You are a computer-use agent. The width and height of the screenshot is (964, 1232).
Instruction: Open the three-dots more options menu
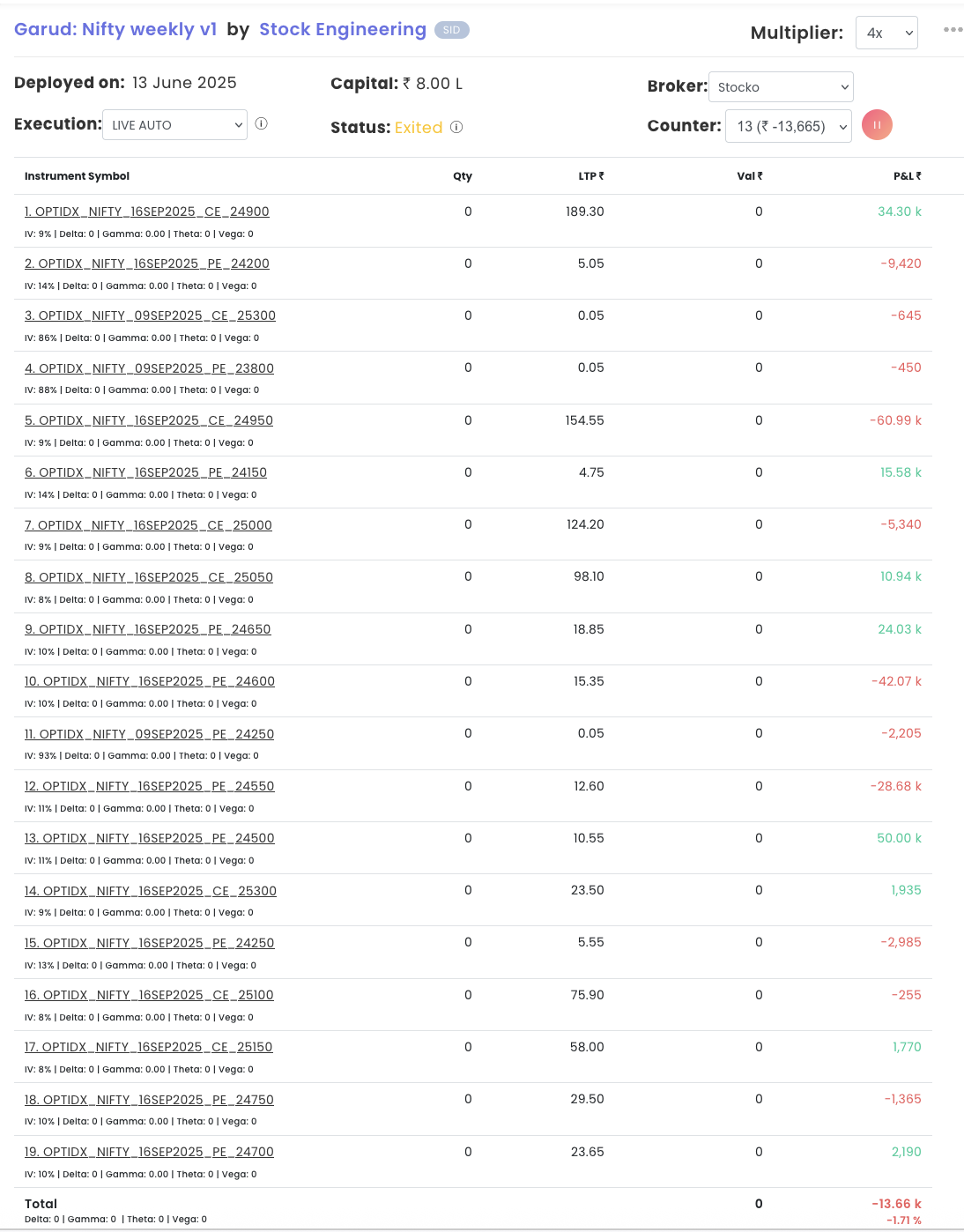click(x=953, y=30)
